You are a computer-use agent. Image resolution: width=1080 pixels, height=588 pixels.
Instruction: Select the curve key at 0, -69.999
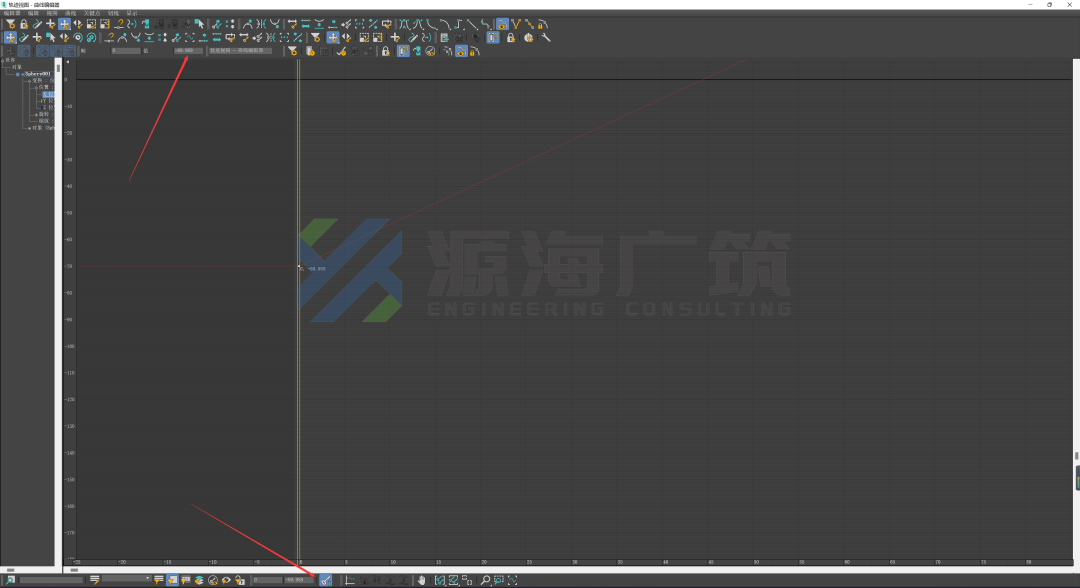click(x=299, y=267)
